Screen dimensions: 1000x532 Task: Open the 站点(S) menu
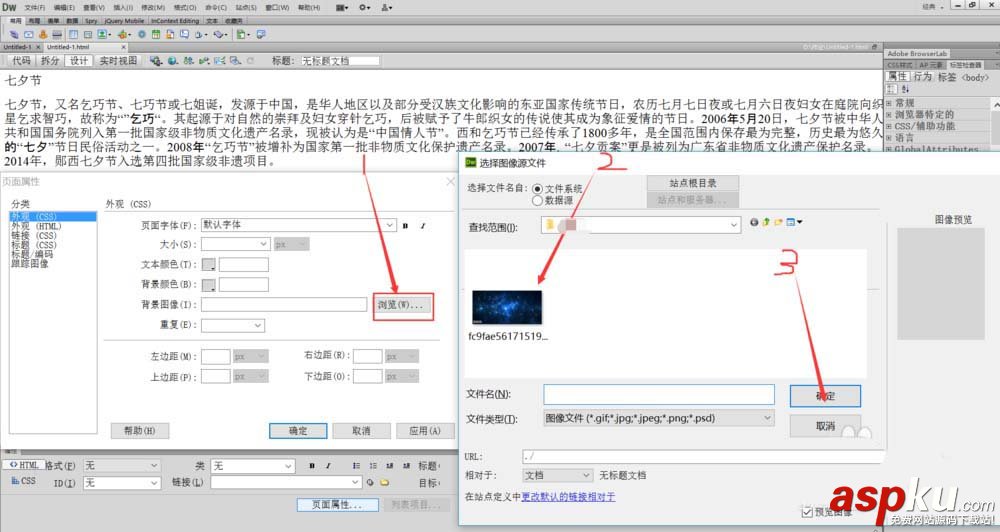pos(246,8)
